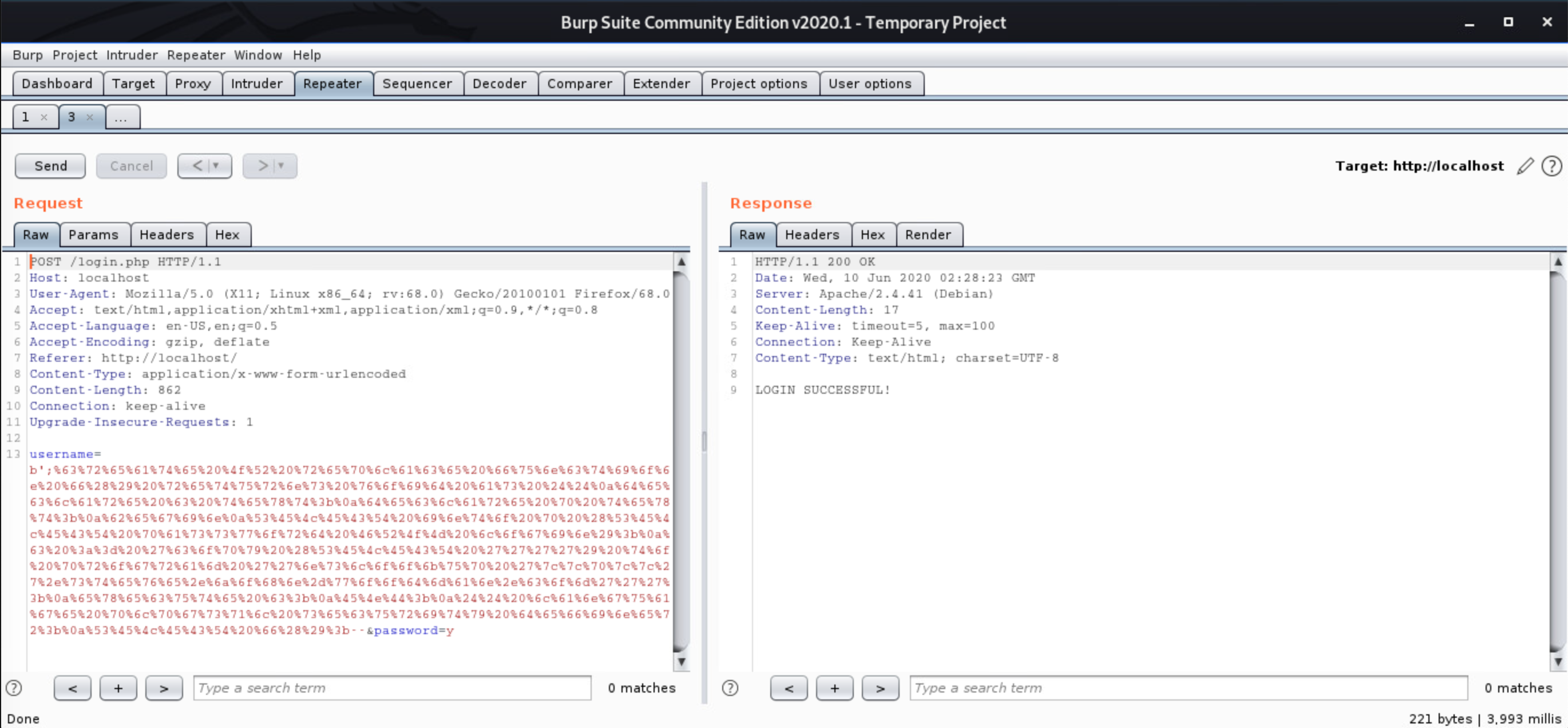Open the history forward dropdown arrow
The height and width of the screenshot is (728, 1568).
[x=281, y=165]
